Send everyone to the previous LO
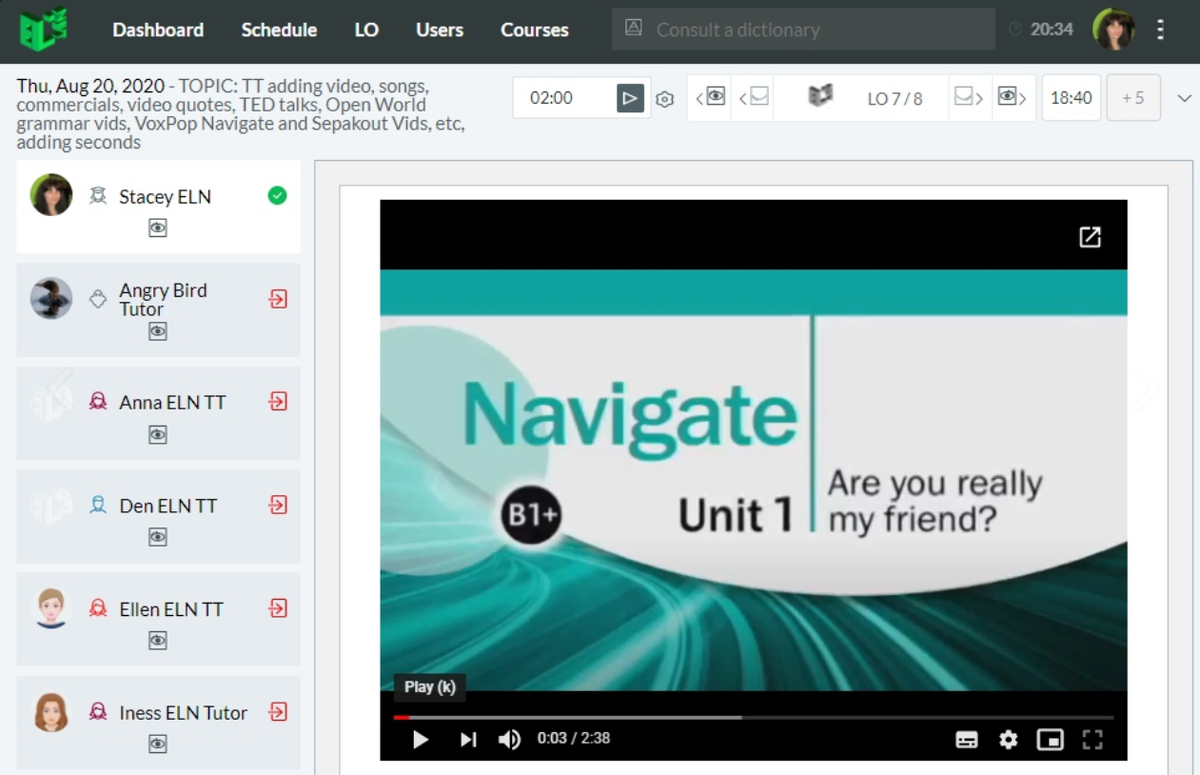Screen dimensions: 1200x775 coord(753,97)
